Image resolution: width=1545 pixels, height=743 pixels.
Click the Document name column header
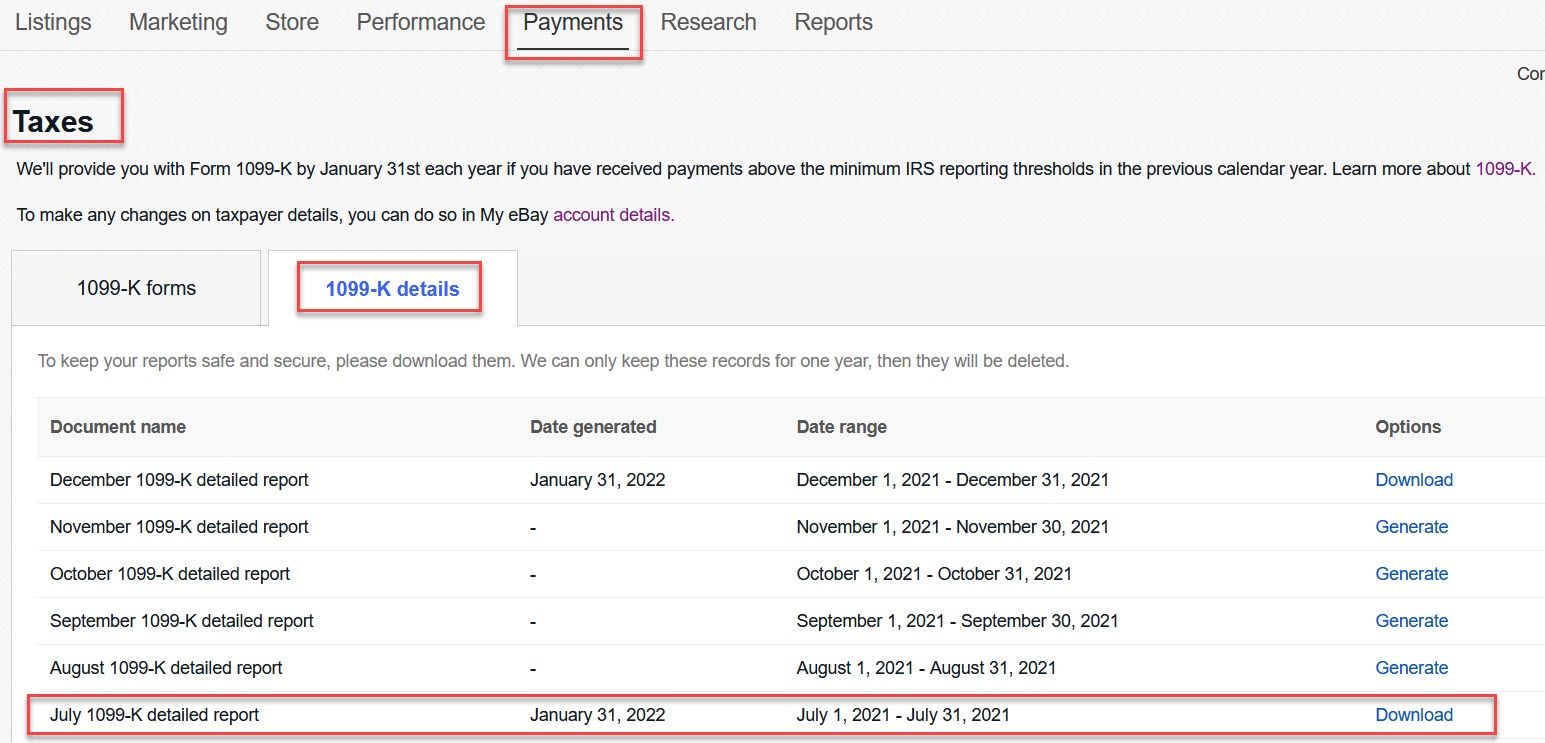click(x=118, y=427)
